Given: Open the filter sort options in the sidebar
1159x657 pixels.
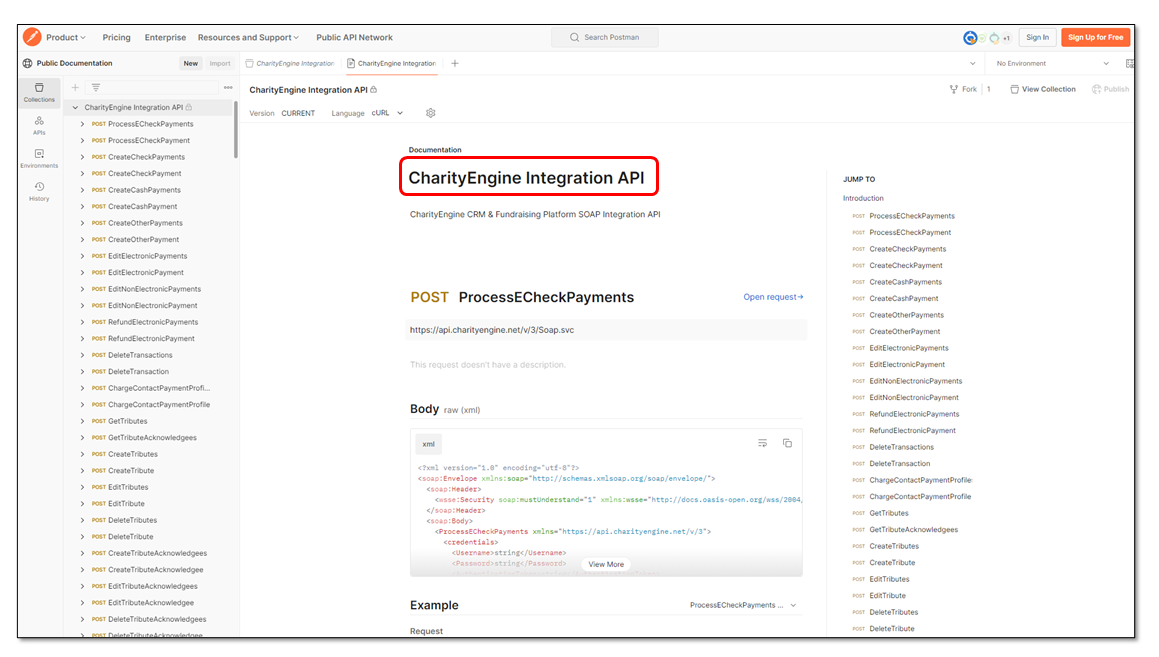Looking at the screenshot, I should (96, 87).
